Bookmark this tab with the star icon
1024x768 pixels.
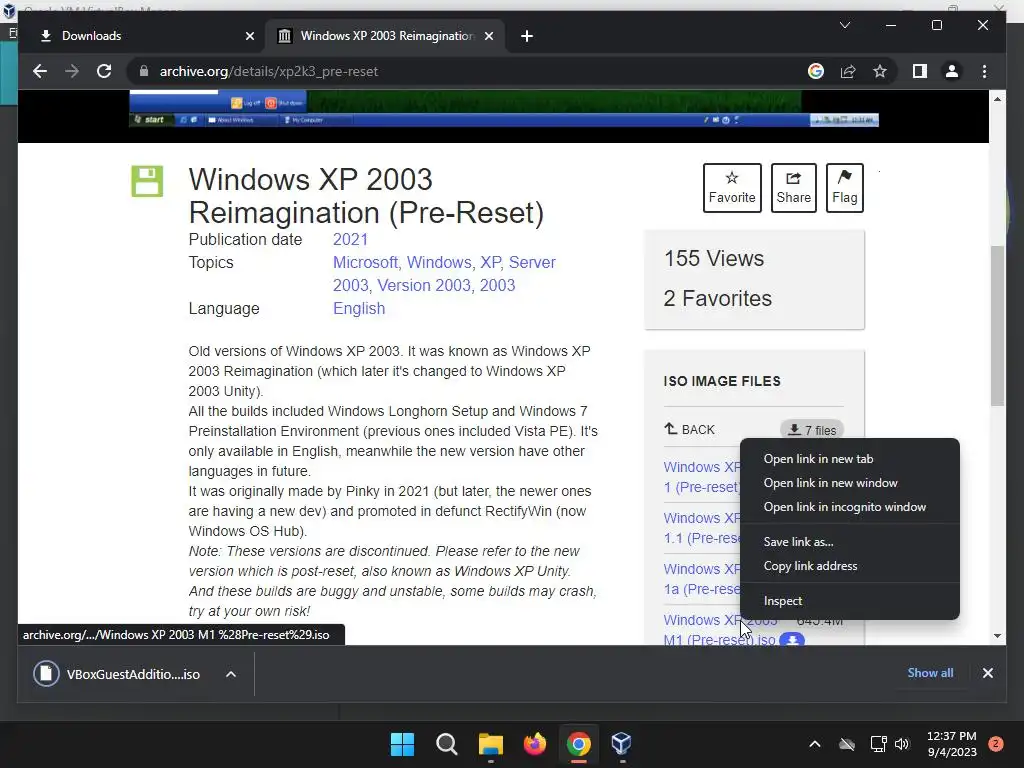click(x=880, y=71)
